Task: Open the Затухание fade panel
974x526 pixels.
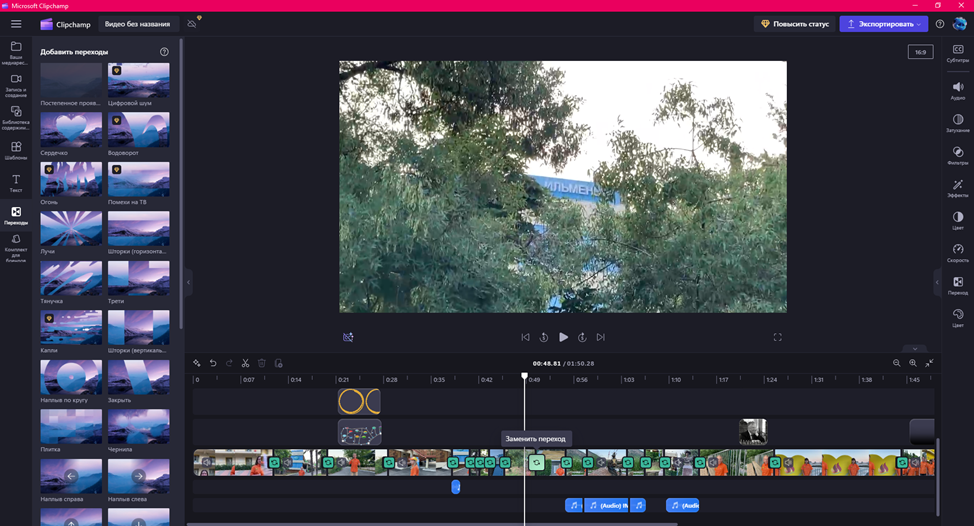Action: pyautogui.click(x=958, y=123)
